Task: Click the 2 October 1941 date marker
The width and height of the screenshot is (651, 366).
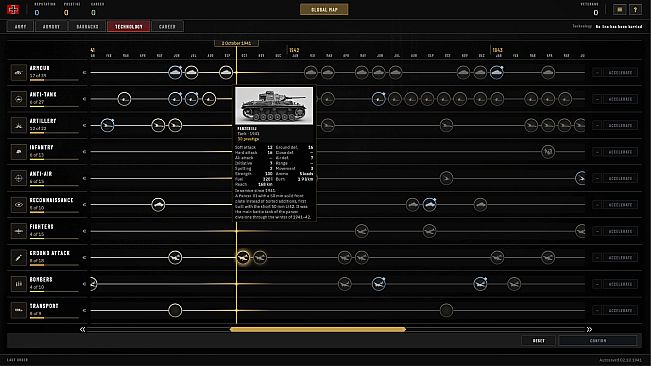Action: tap(236, 43)
